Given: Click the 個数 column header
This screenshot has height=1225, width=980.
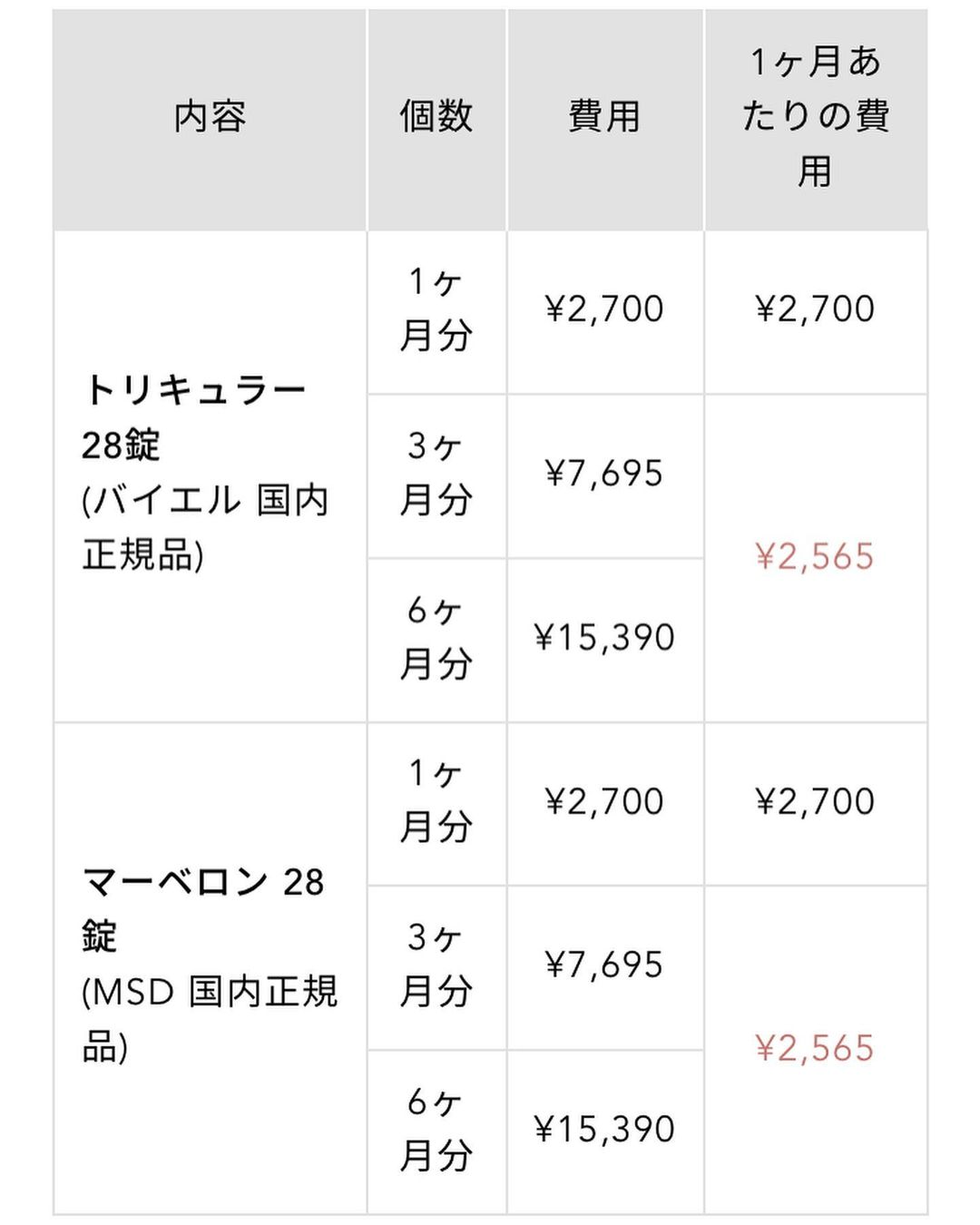Looking at the screenshot, I should click(x=436, y=117).
